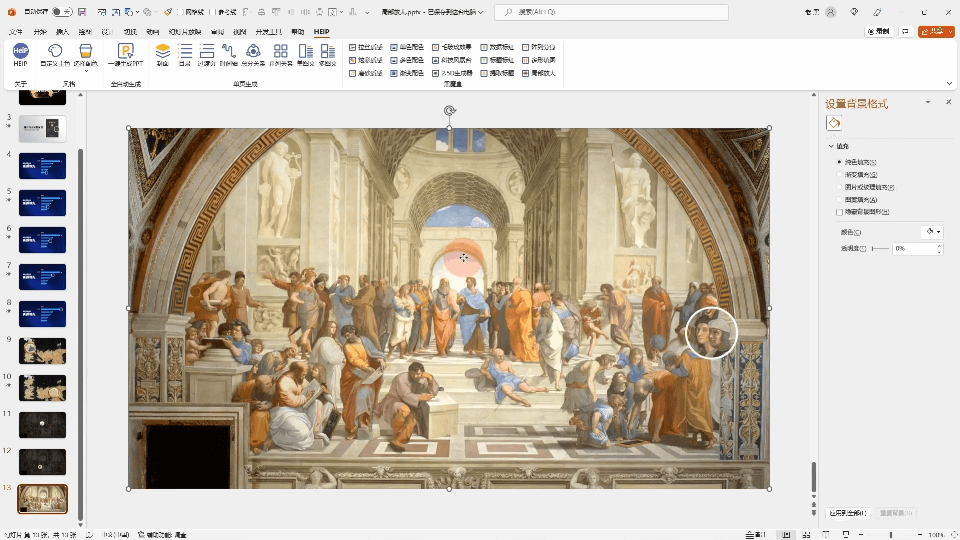960x540 pixels.
Task: Click the four-squares parallel relationship icon
Action: [x=280, y=51]
